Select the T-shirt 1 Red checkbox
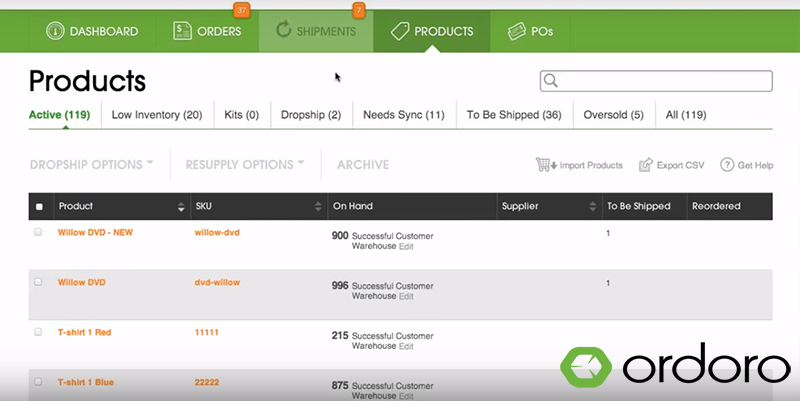This screenshot has width=800, height=401. click(x=39, y=332)
